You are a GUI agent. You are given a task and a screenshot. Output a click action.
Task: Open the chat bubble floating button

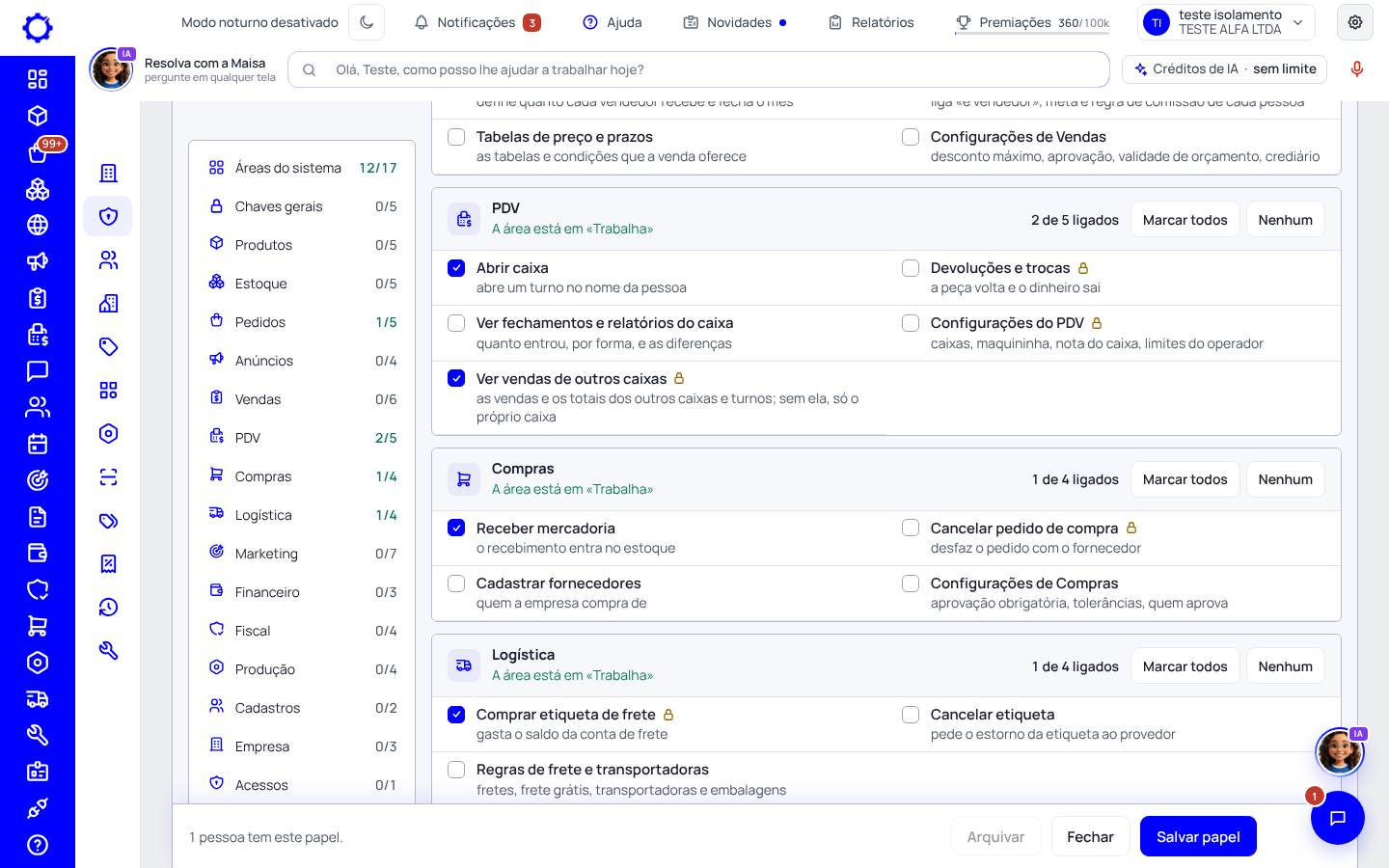pos(1337,818)
